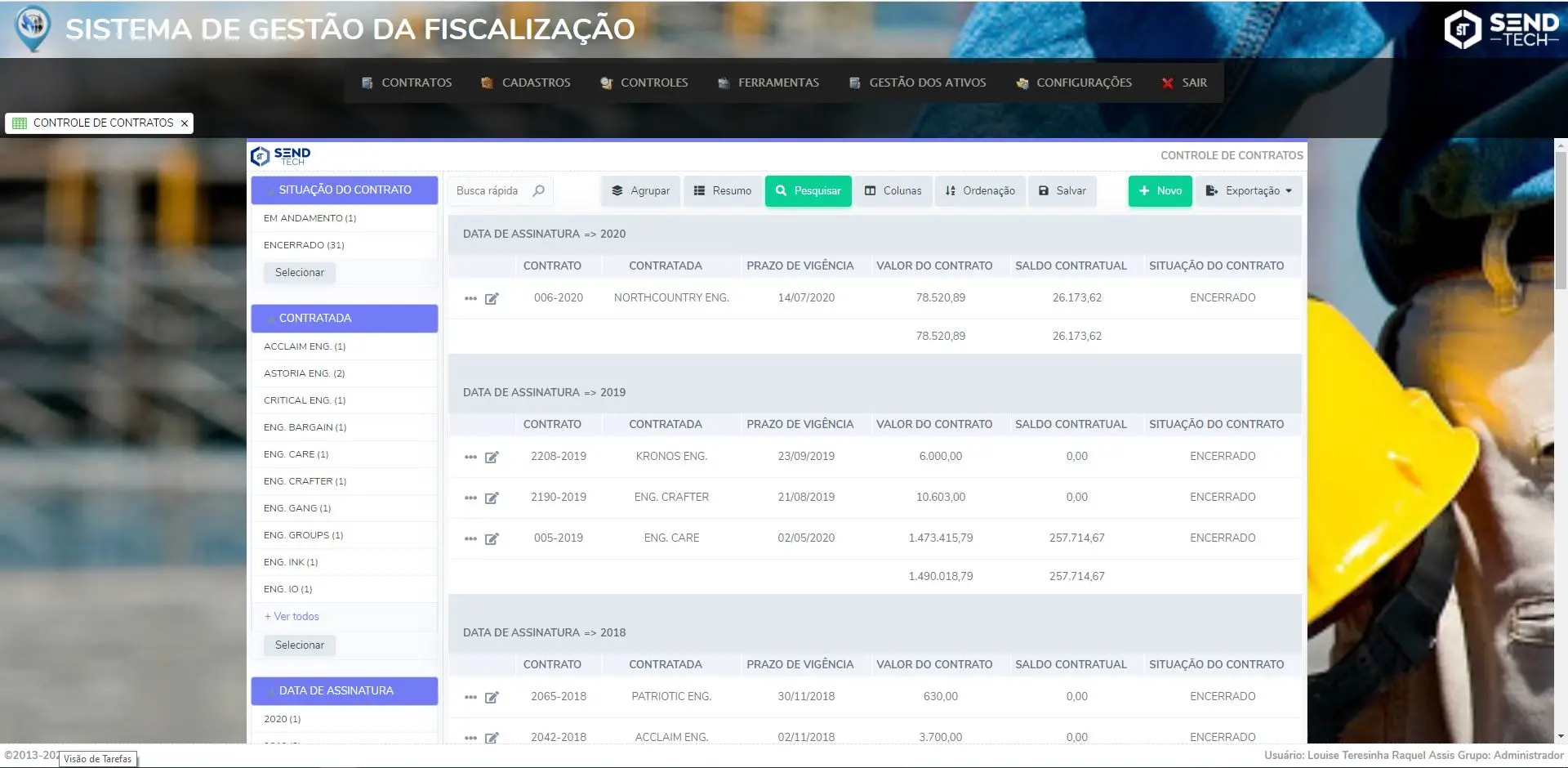Image resolution: width=1568 pixels, height=768 pixels.
Task: Open the Gestão dos Ativos menu
Action: pyautogui.click(x=917, y=83)
